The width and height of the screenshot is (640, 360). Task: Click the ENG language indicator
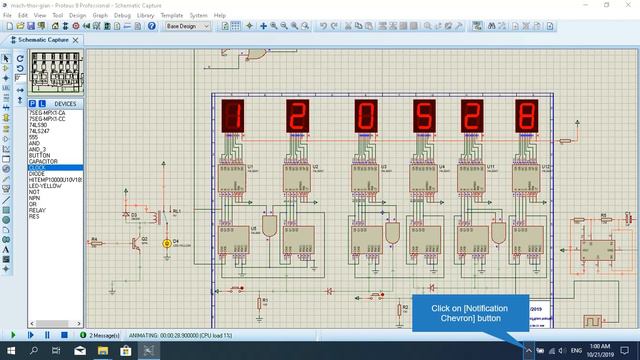(x=576, y=351)
